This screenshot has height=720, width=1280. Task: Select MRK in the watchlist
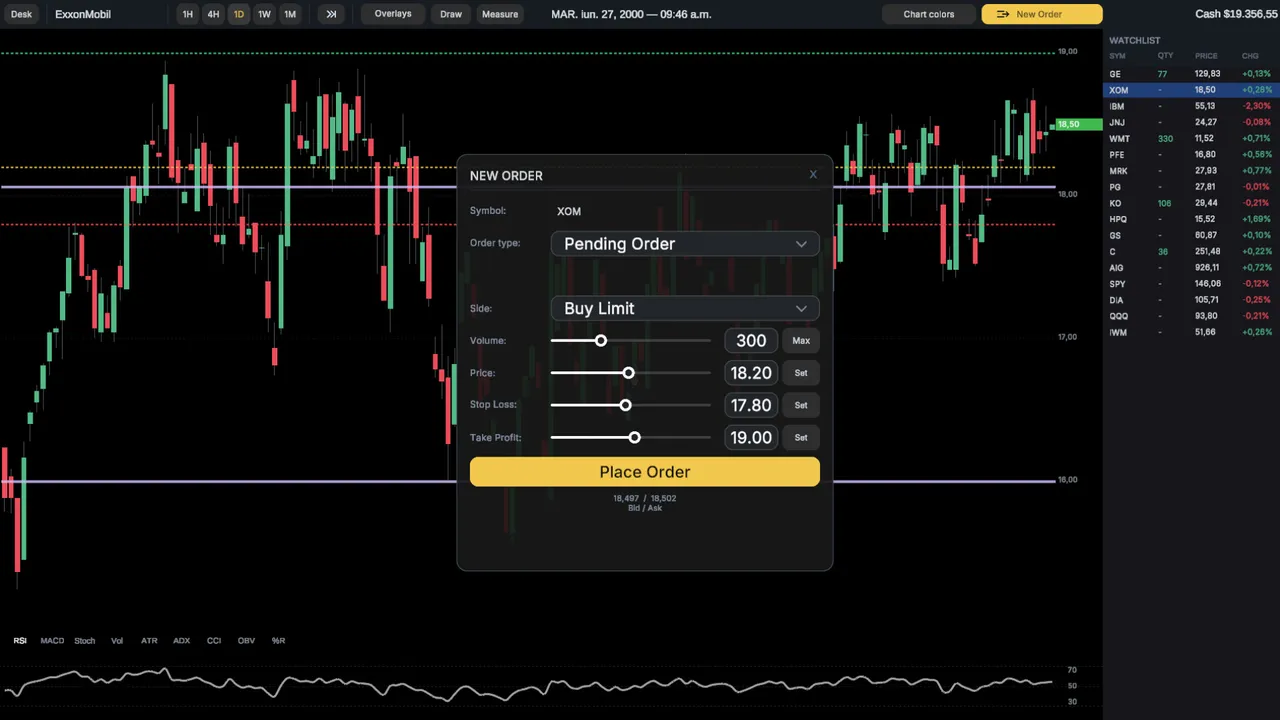[1191, 171]
